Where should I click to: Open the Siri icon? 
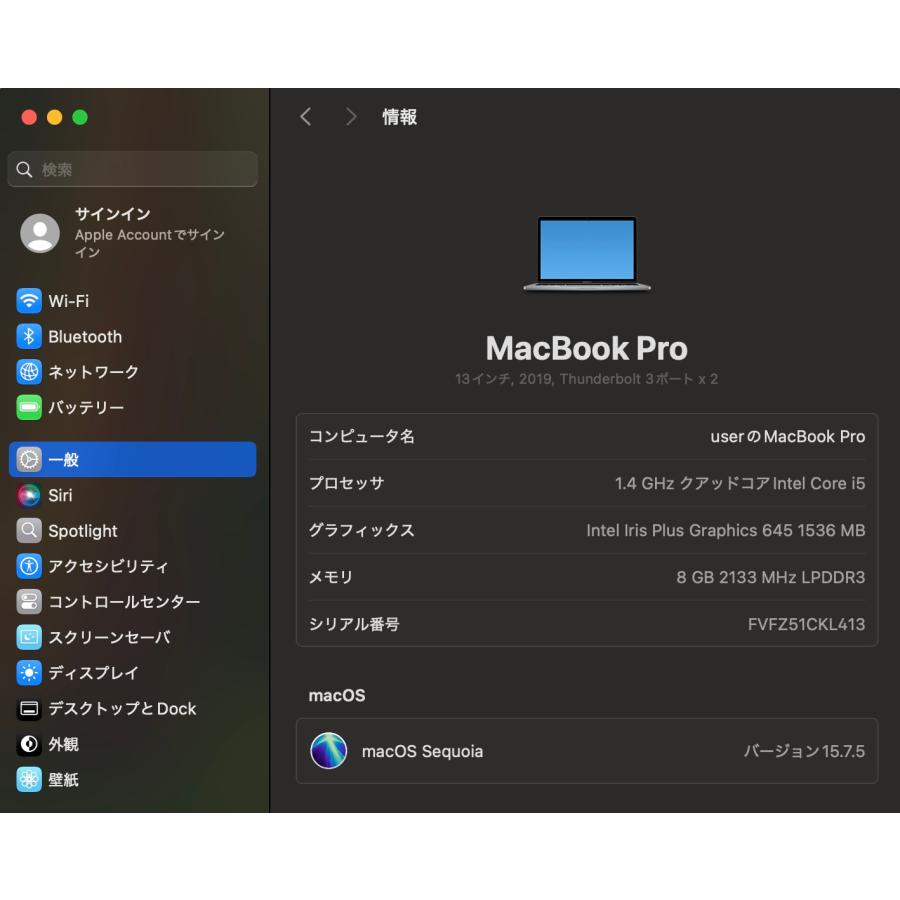[29, 495]
